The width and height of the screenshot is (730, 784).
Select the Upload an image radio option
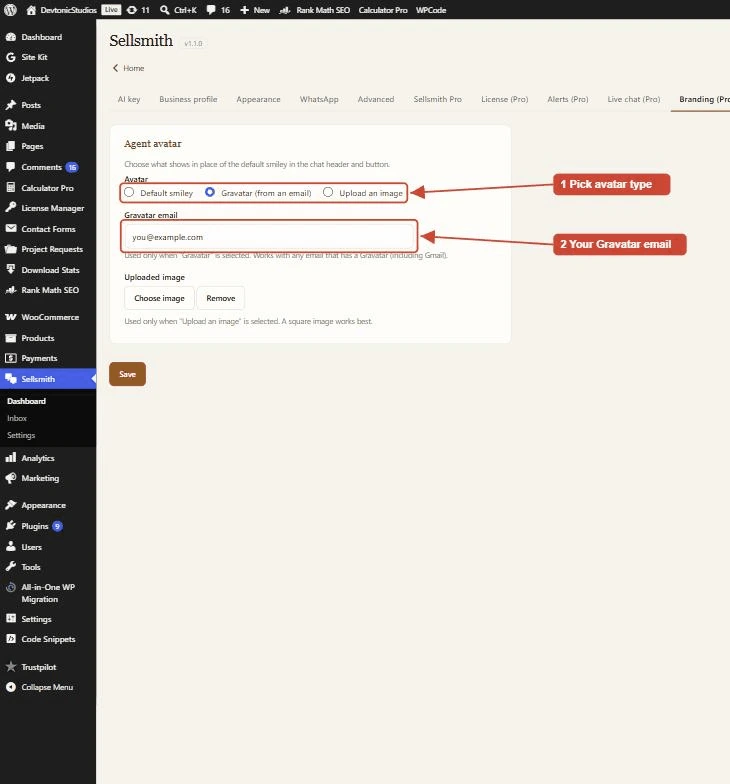coord(328,192)
